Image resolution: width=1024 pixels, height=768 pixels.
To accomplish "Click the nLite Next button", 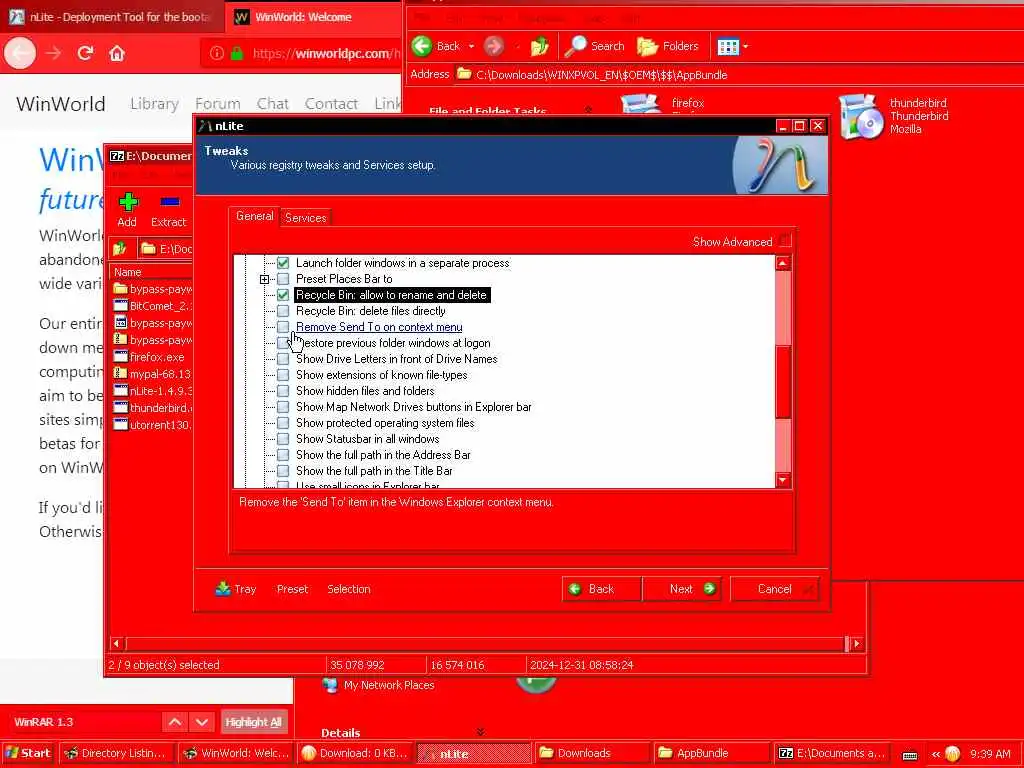I will tap(682, 588).
